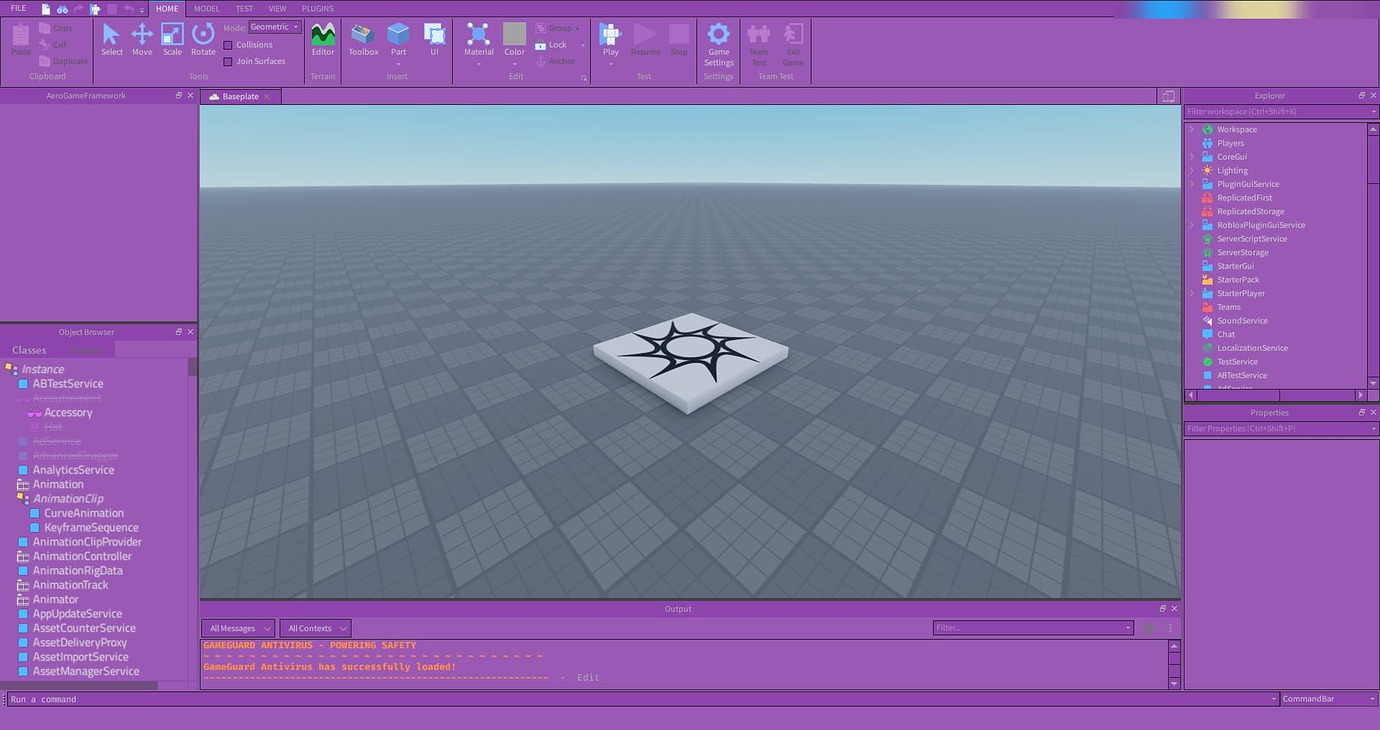
Task: Enable the Collisions checkbox
Action: (228, 44)
